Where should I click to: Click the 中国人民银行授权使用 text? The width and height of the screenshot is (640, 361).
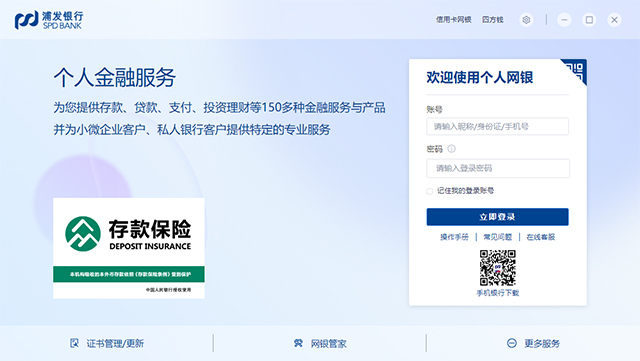tap(169, 290)
